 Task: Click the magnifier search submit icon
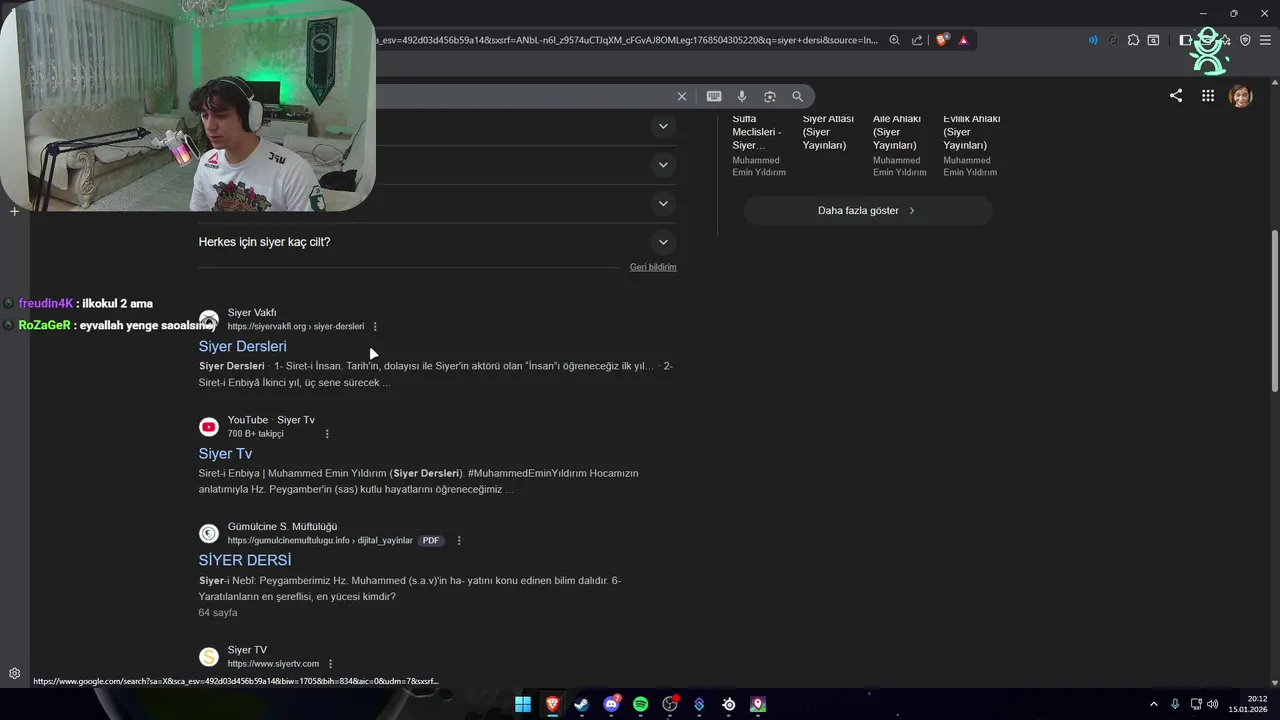798,96
